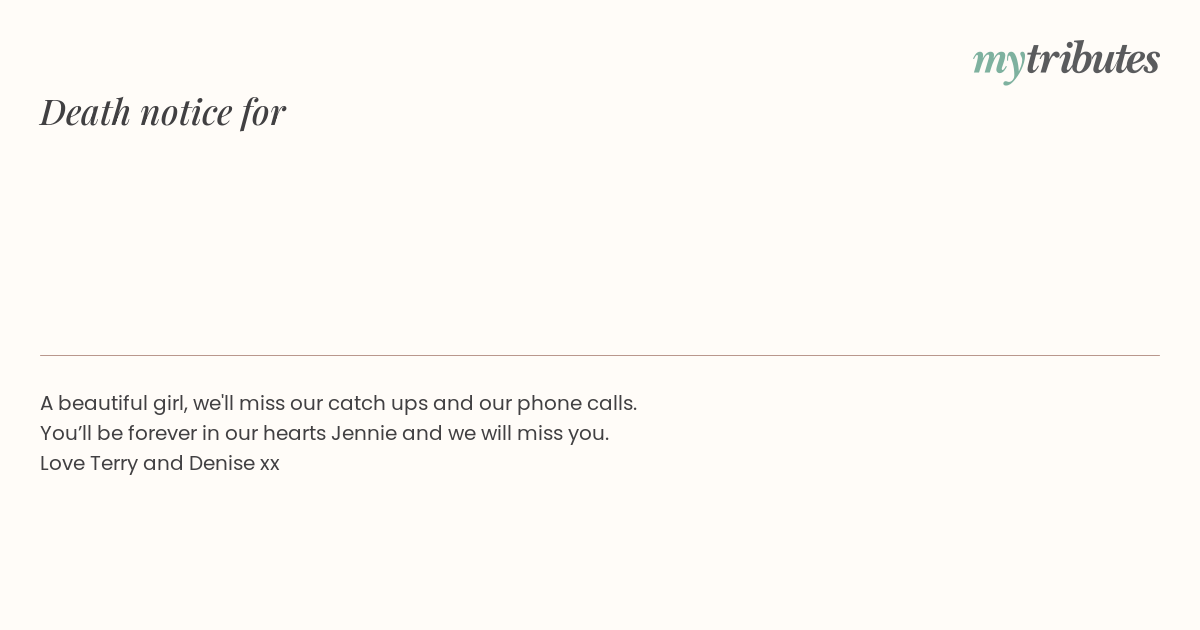The width and height of the screenshot is (1200, 630).
Task: Click the "xx" ending the sign-off
Action: click(x=270, y=464)
